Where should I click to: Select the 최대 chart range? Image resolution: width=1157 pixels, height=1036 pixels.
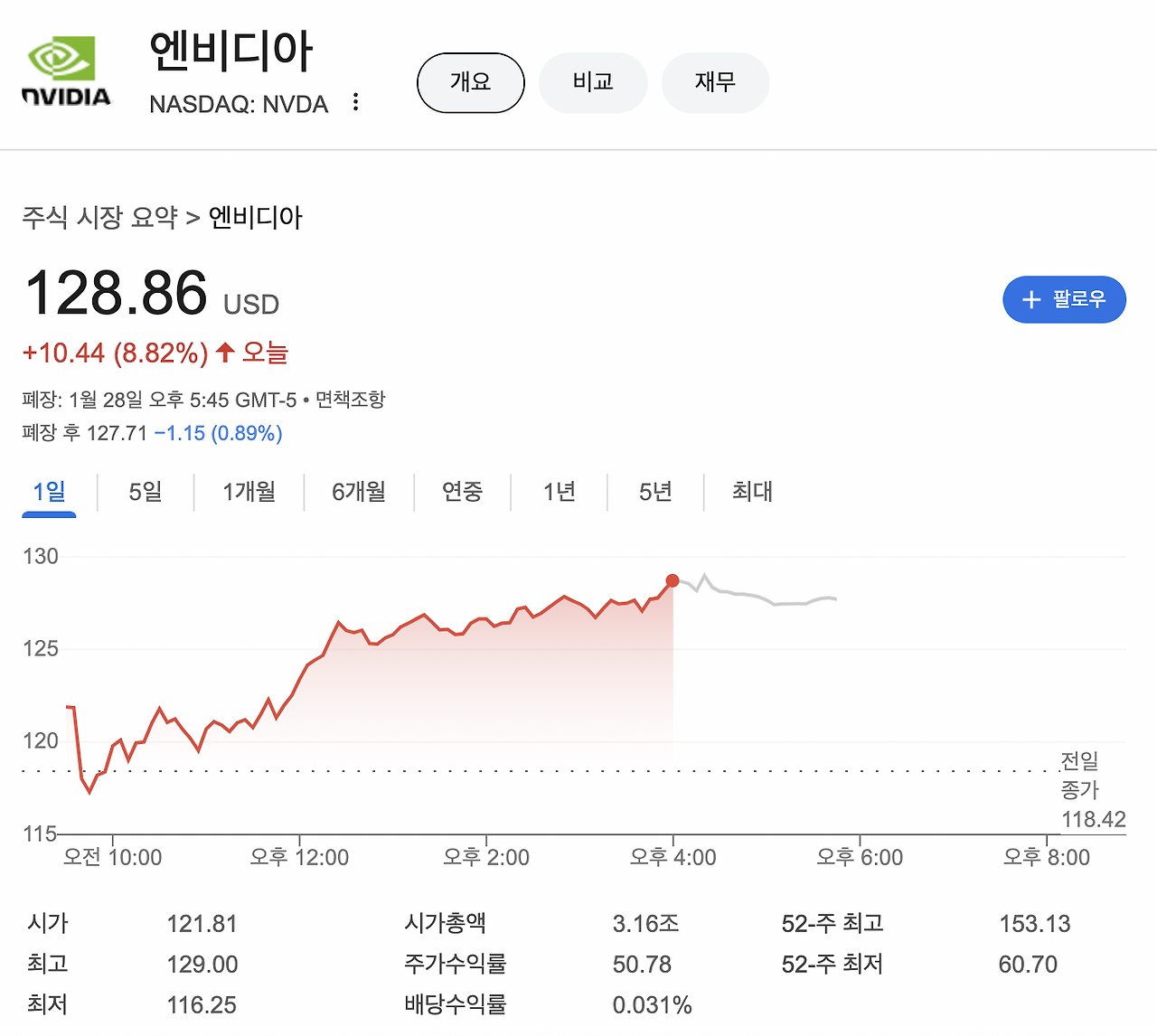pos(751,492)
